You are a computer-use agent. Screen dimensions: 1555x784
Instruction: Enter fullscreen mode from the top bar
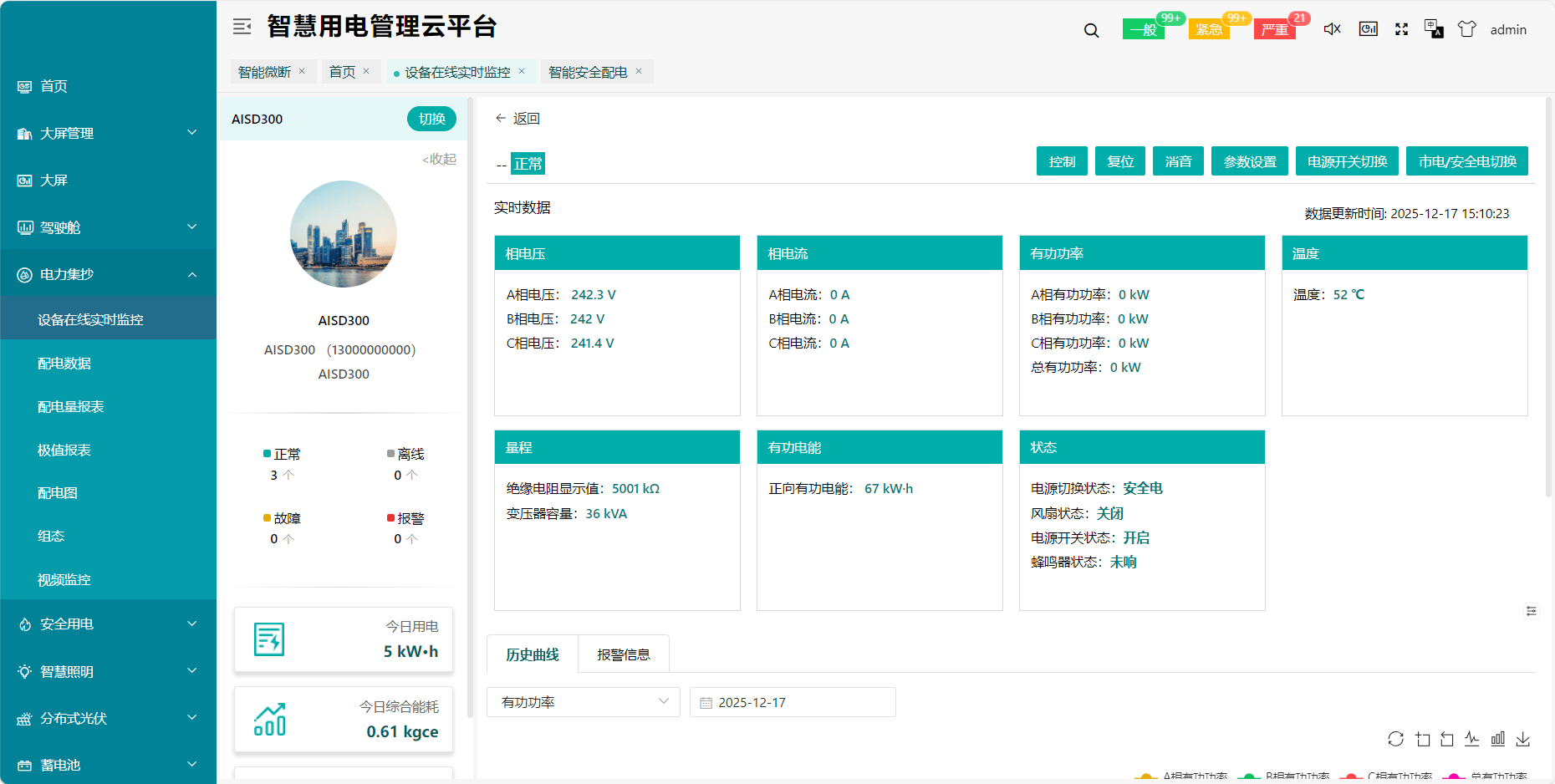[x=1401, y=28]
